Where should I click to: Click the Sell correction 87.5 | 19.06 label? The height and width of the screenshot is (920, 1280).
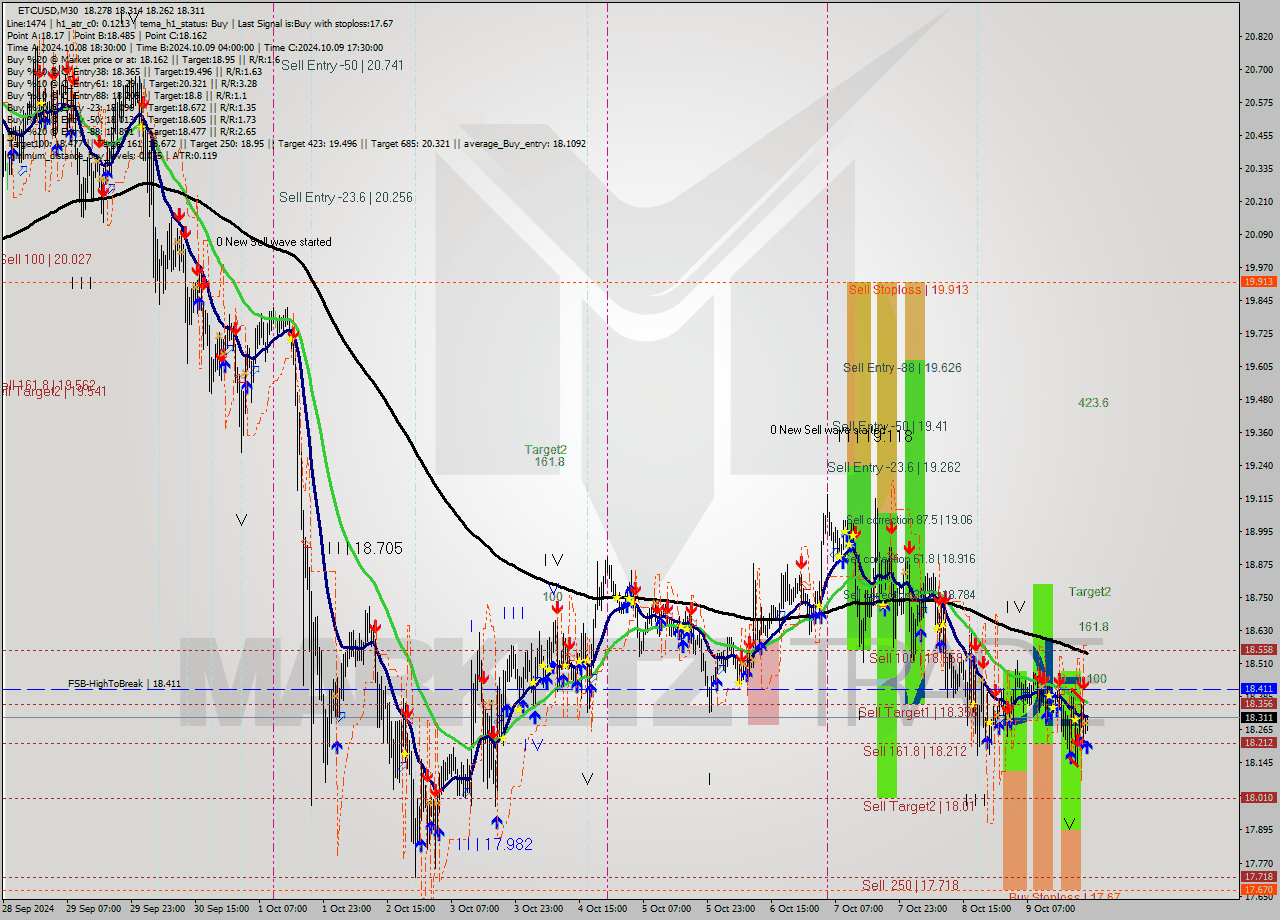coord(909,520)
